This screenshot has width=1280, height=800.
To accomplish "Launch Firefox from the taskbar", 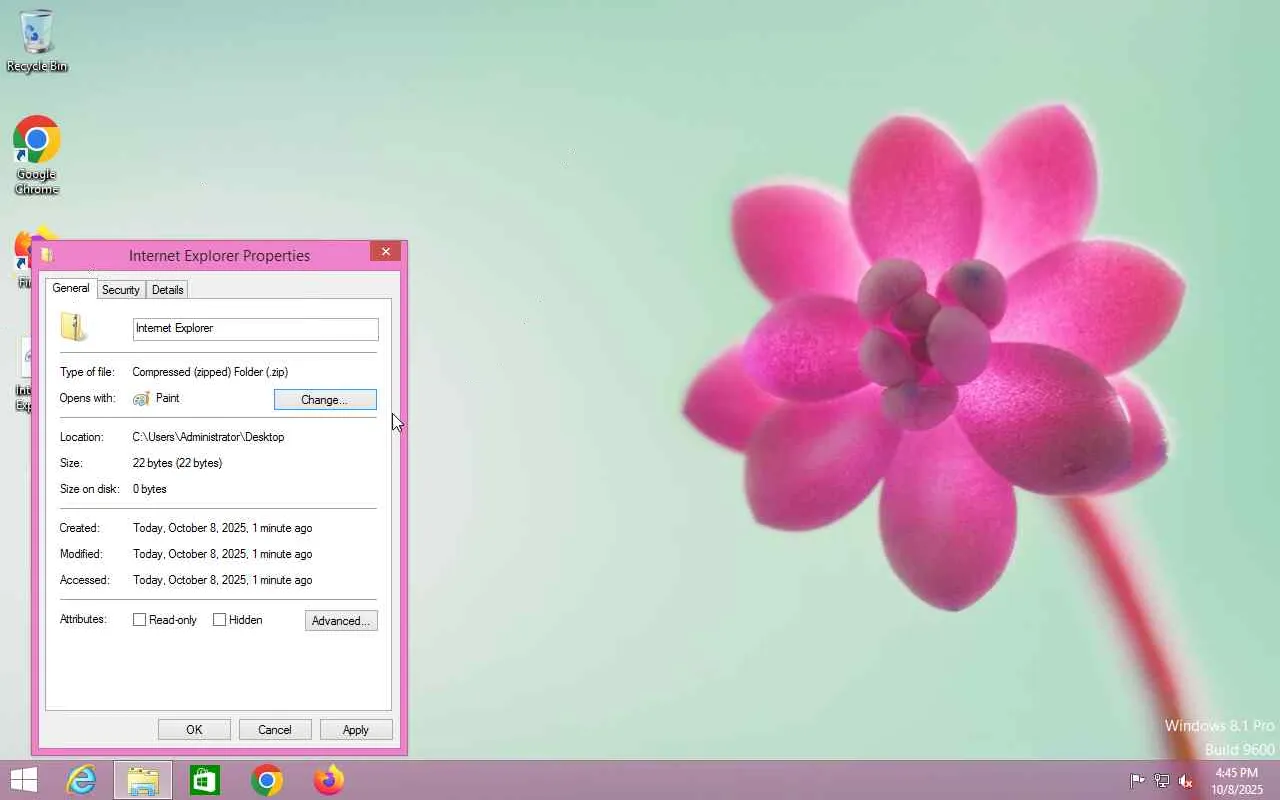I will pyautogui.click(x=329, y=780).
